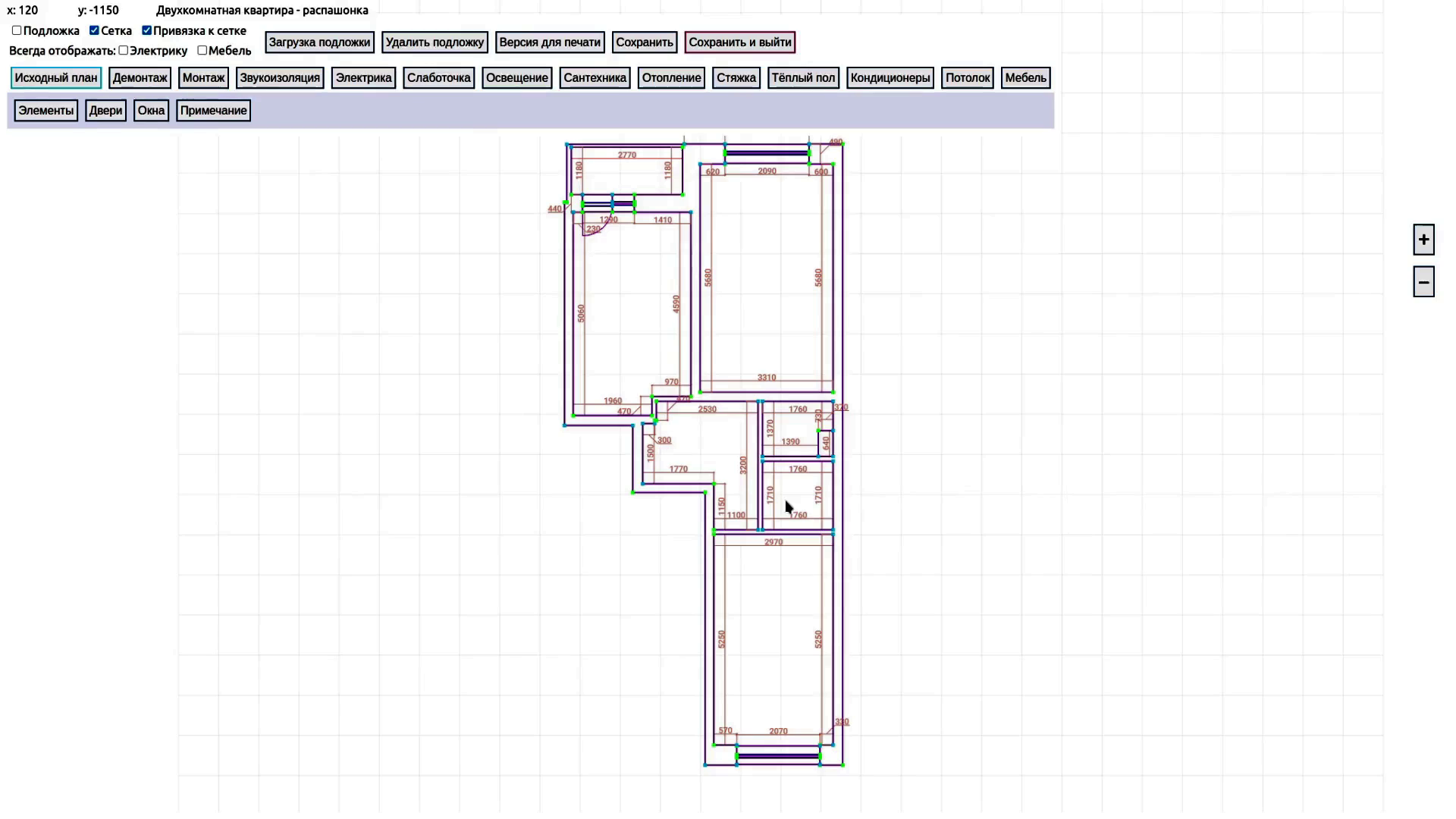Click Сохранить и выйти button
Screen dimensions: 1456x819
coord(739,42)
